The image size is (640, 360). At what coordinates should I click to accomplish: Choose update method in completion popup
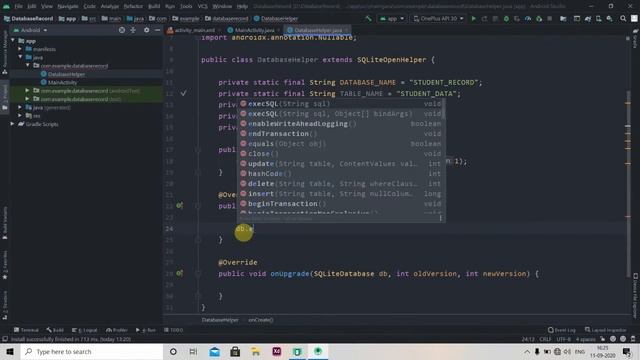click(x=341, y=164)
